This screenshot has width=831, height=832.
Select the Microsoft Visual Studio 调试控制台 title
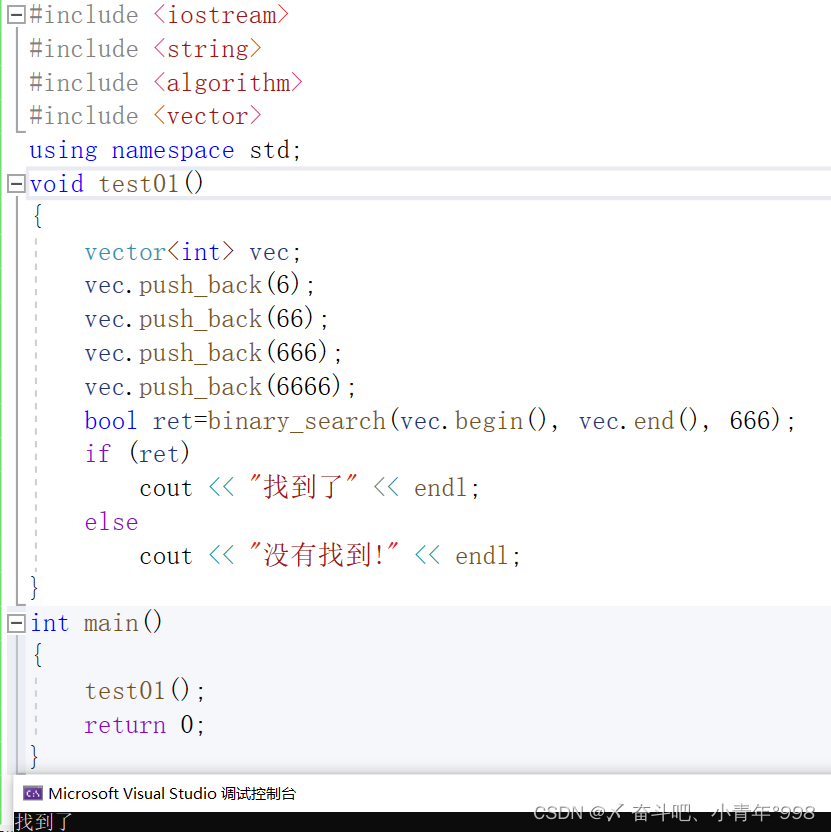[172, 793]
